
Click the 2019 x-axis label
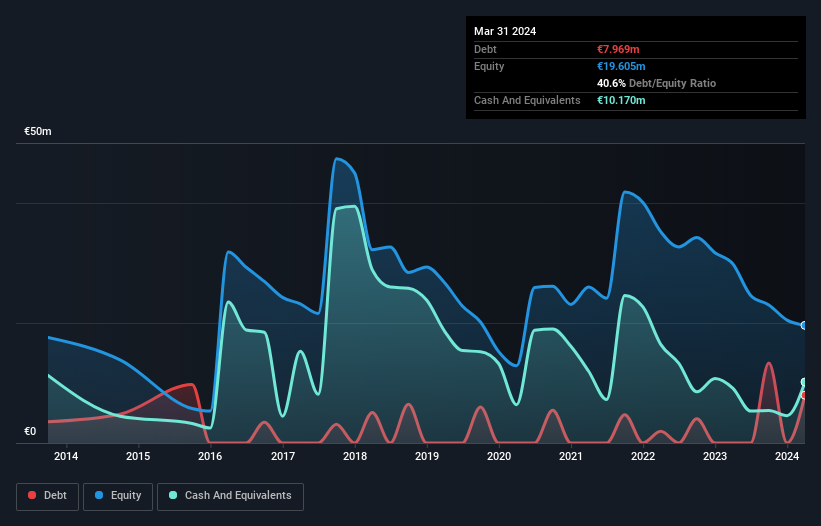pos(427,456)
